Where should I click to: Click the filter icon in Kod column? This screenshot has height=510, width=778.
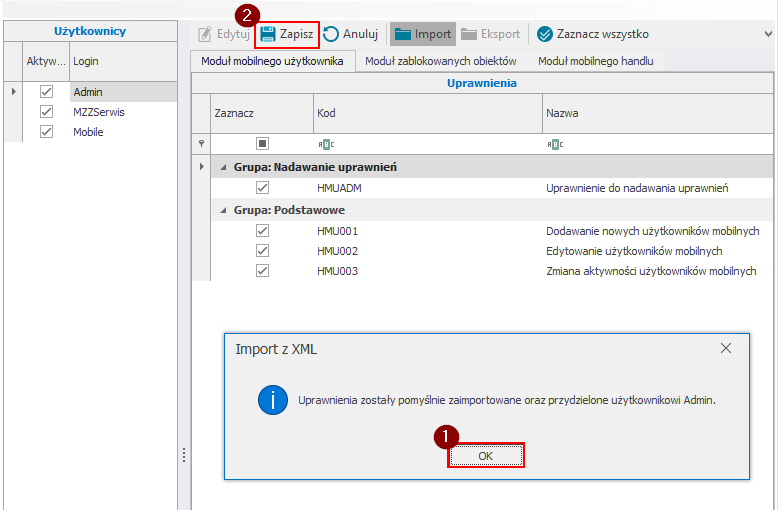pos(324,144)
